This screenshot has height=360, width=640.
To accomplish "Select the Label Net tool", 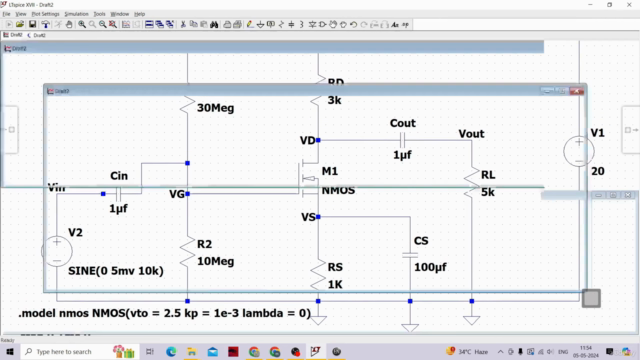I will (271, 24).
